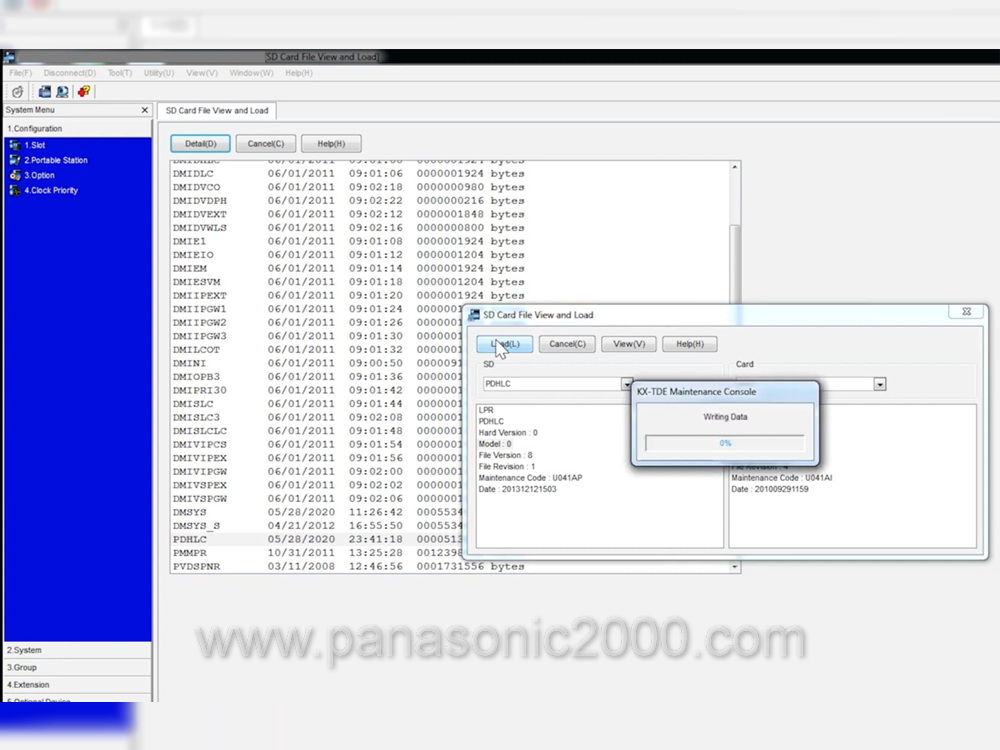1000x750 pixels.
Task: Click the Writing Data progress bar
Action: click(x=724, y=442)
